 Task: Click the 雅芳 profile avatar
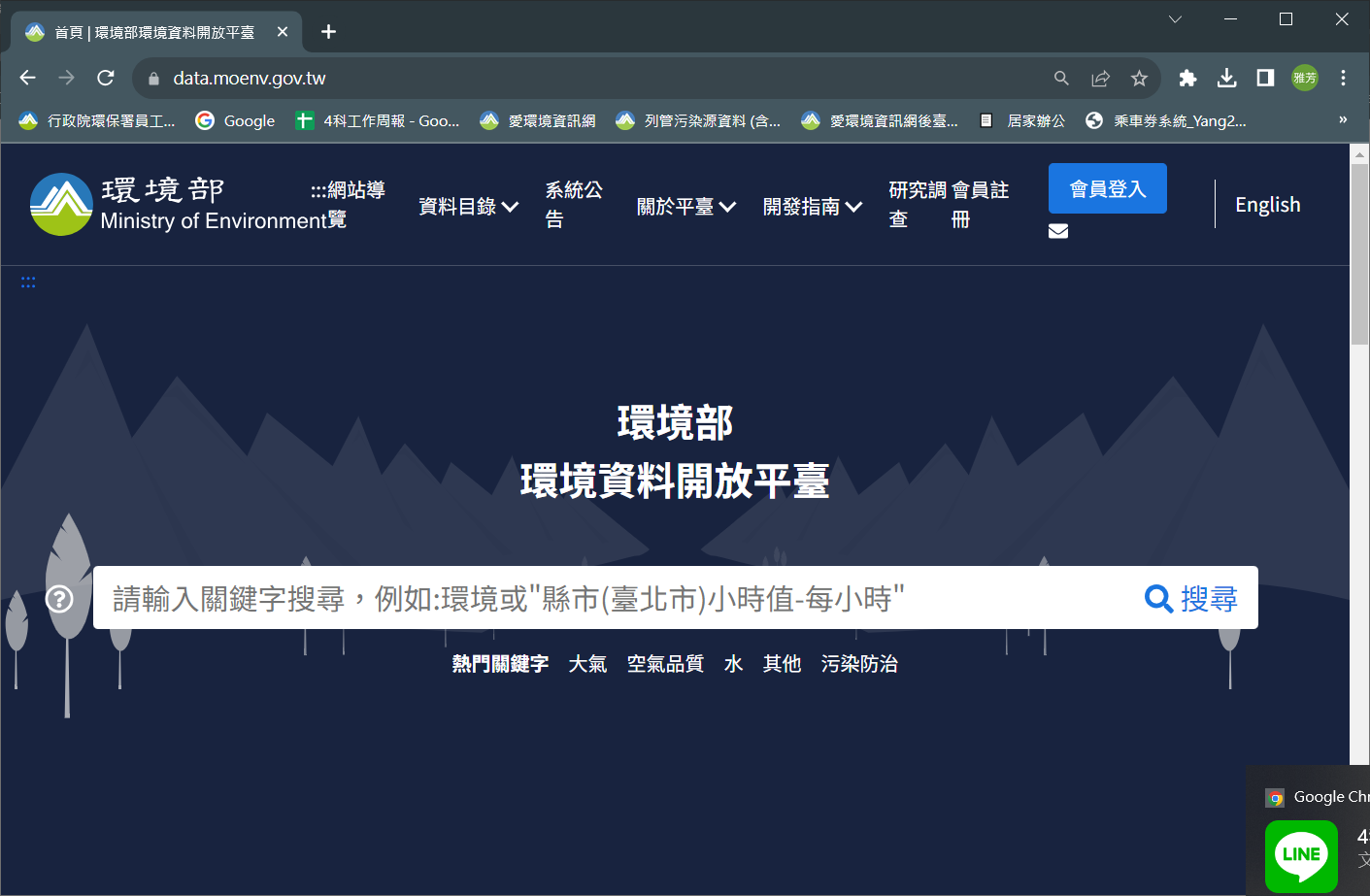coord(1304,77)
